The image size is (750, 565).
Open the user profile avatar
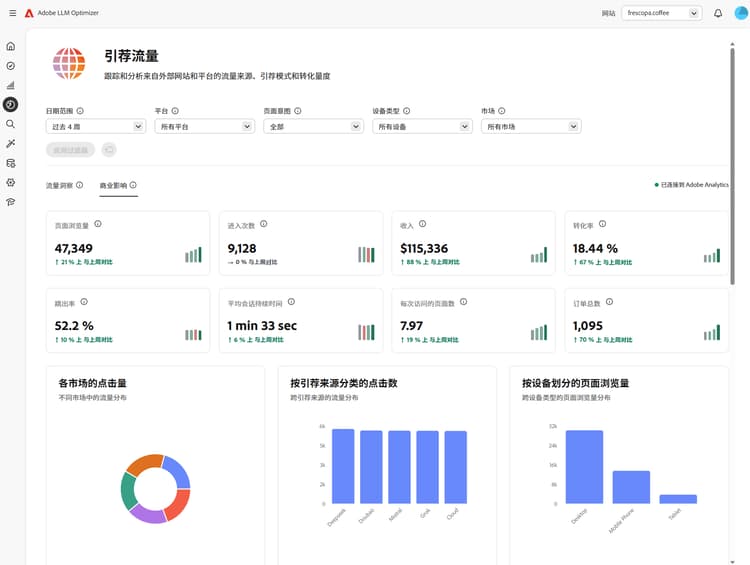click(741, 13)
